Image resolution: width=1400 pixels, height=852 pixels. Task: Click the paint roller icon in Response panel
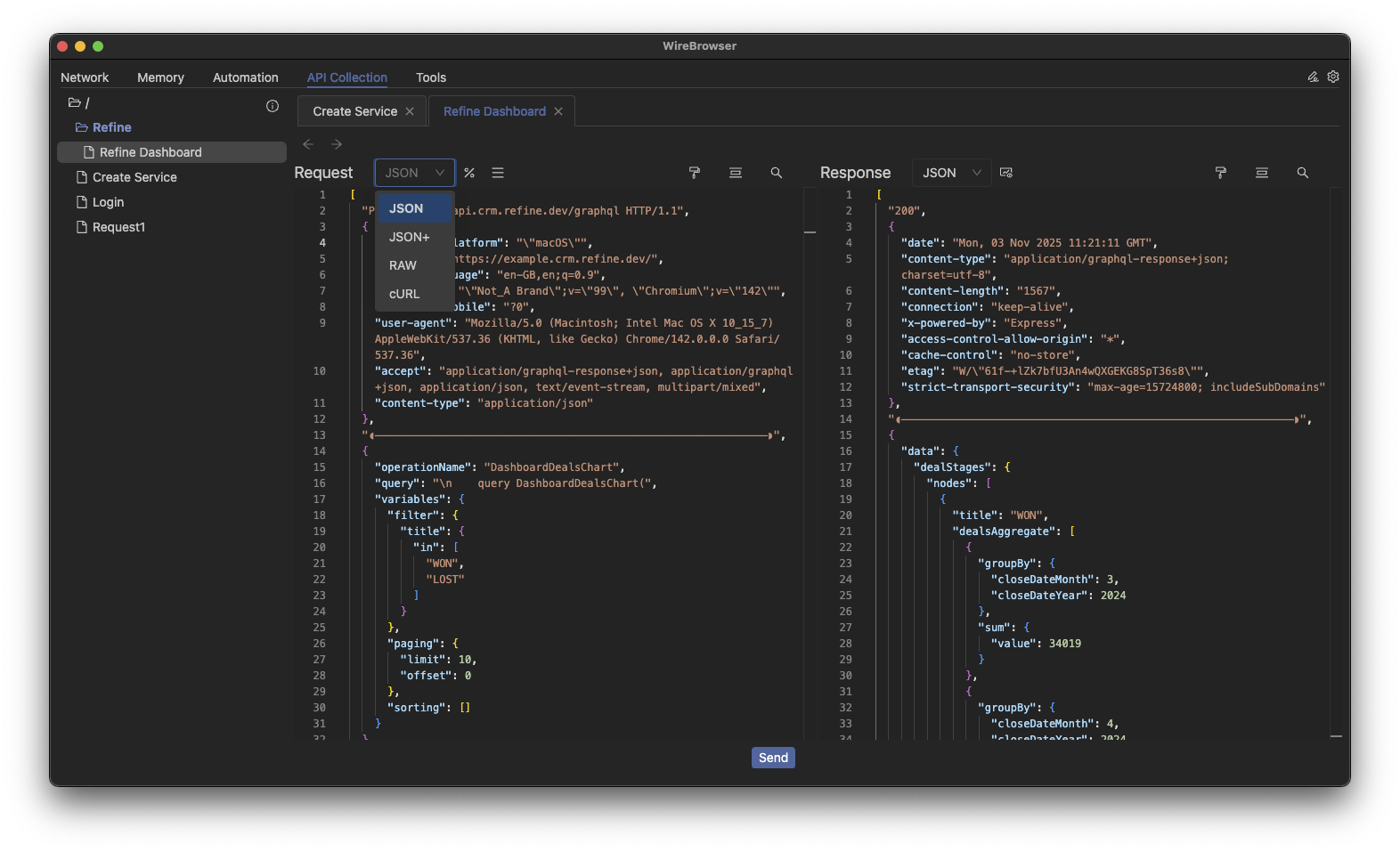coord(1221,173)
